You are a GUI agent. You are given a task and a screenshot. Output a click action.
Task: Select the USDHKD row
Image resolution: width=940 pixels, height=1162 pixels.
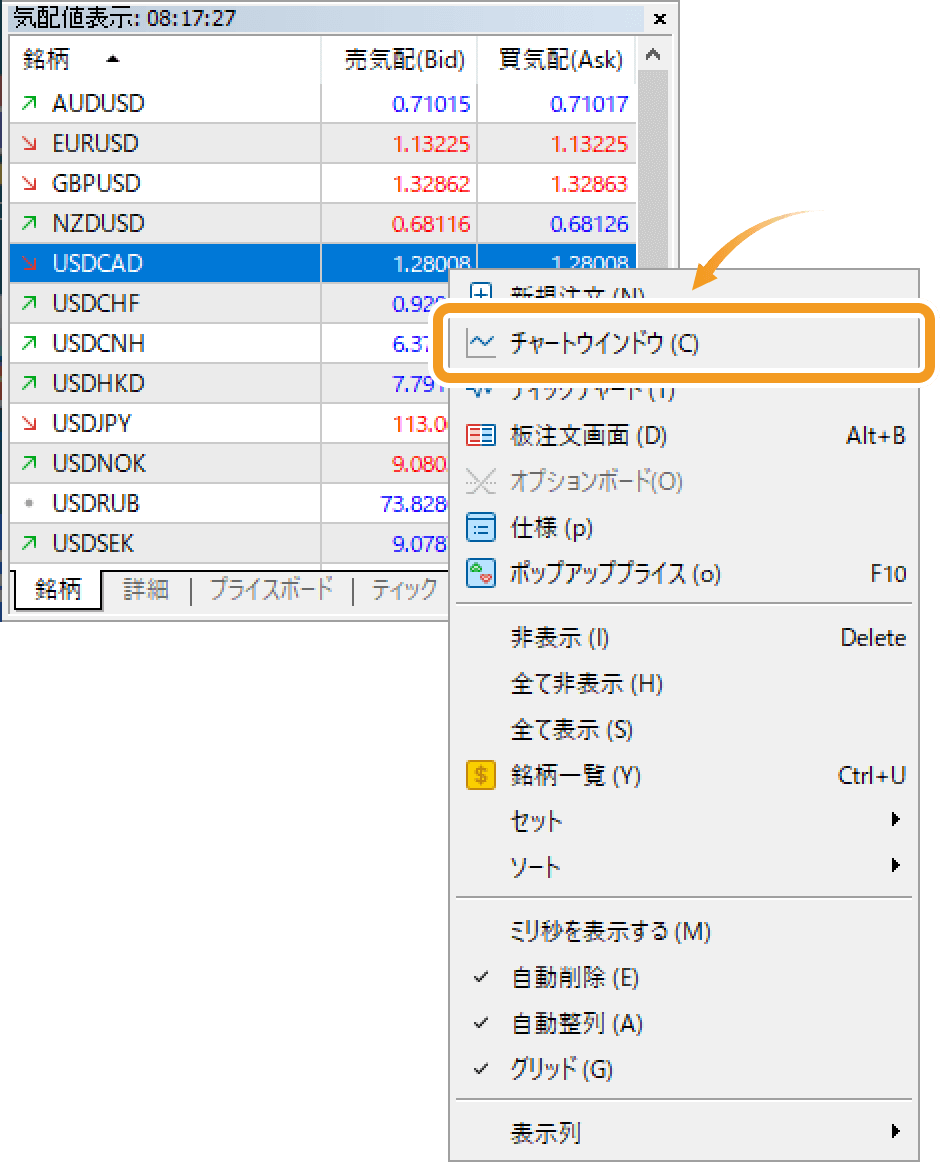(229, 384)
